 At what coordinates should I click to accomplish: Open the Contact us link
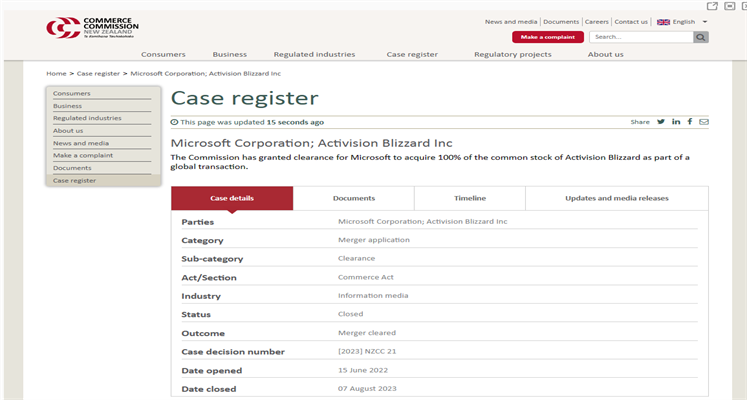point(631,22)
